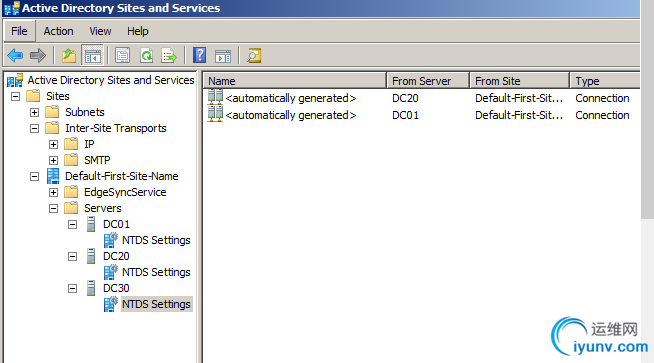Screen dimensions: 654x363
Task: Open Properties from the toolbar
Action: pyautogui.click(x=123, y=55)
